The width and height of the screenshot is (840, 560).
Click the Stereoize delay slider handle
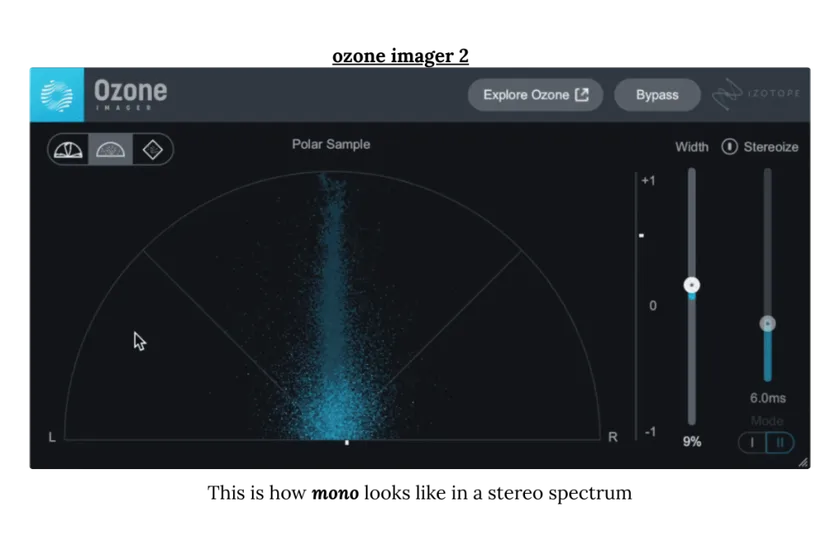click(x=768, y=324)
